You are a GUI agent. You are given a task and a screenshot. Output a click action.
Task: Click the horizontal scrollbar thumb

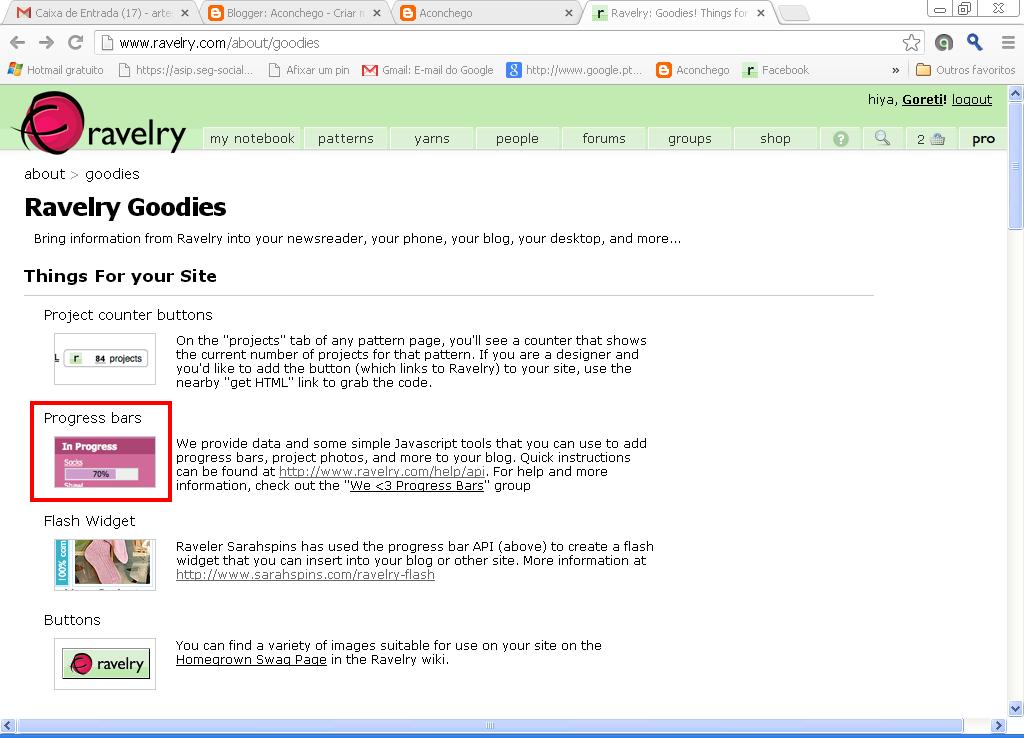[x=490, y=726]
